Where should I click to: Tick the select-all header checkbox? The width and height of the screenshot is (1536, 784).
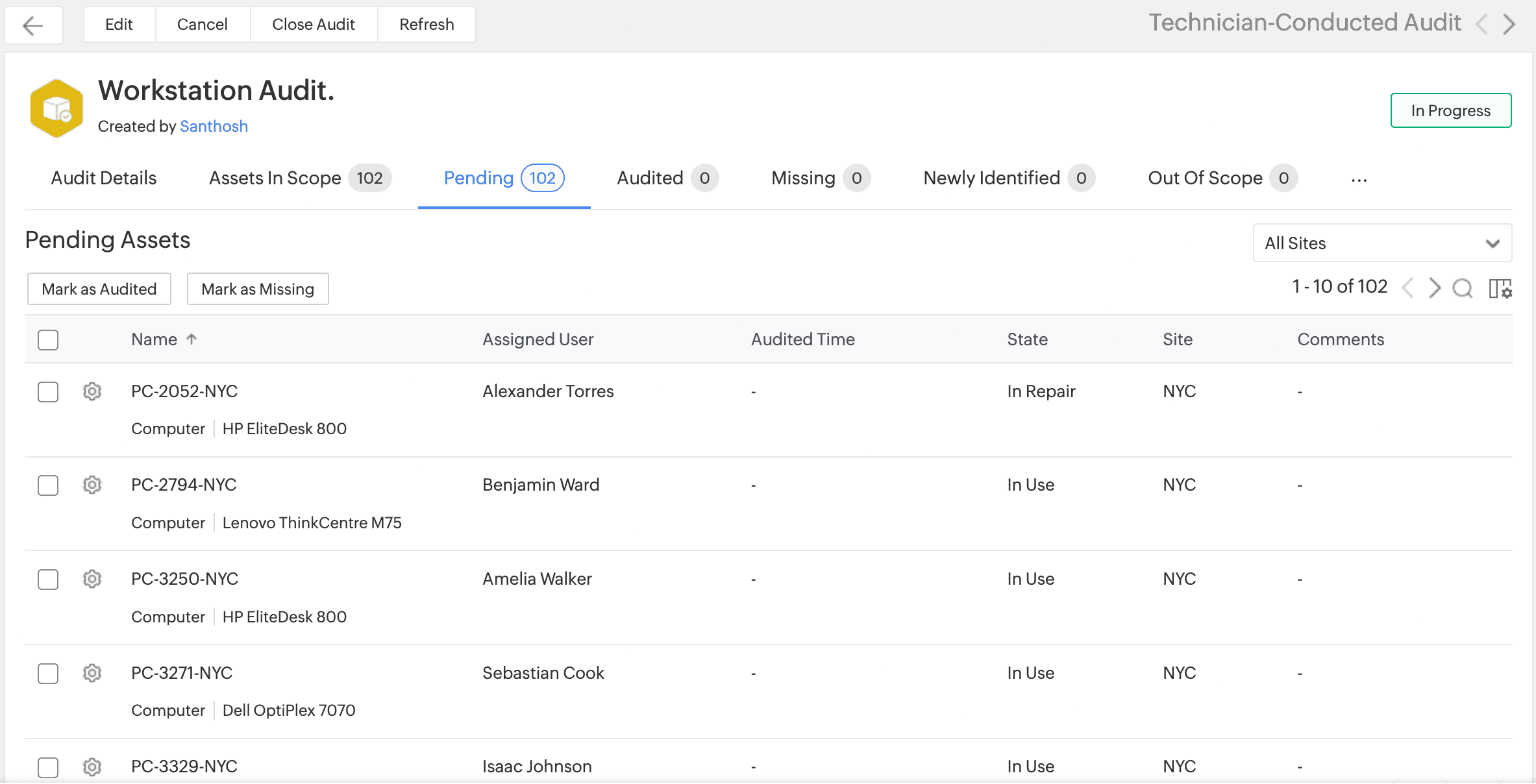pyautogui.click(x=48, y=339)
